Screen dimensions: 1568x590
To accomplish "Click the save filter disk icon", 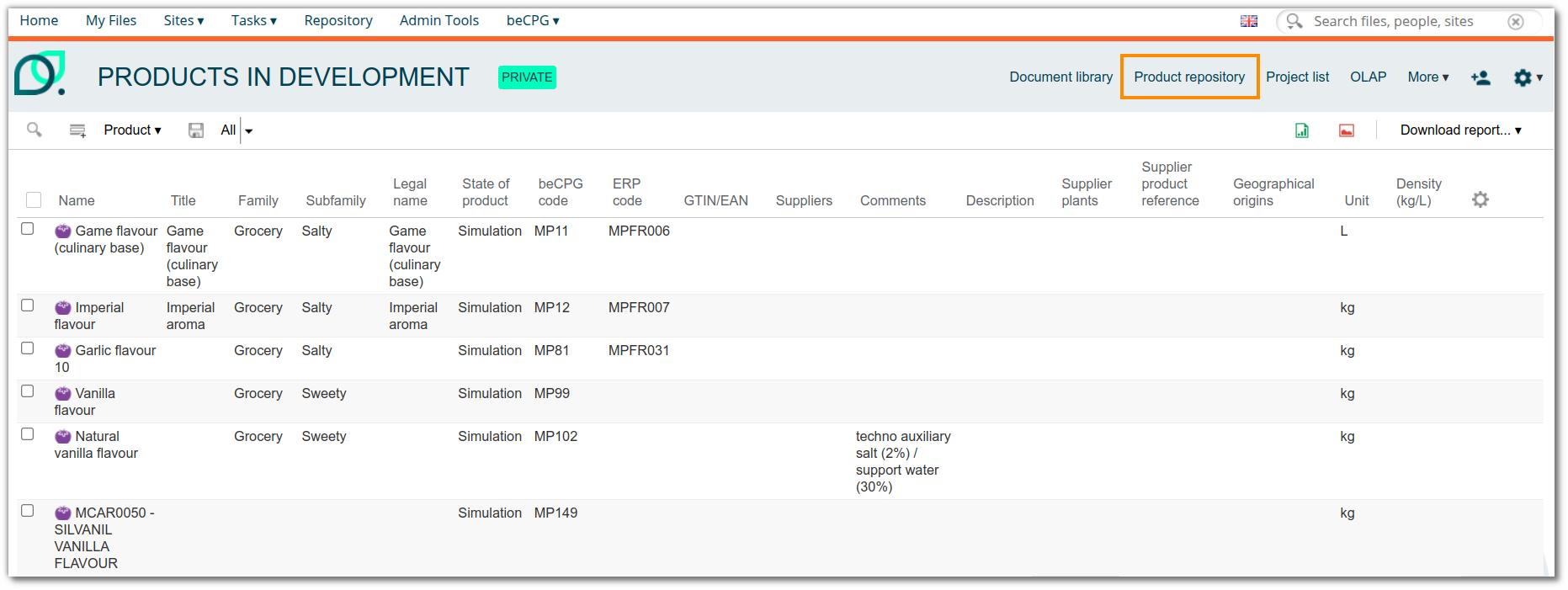I will pos(196,130).
